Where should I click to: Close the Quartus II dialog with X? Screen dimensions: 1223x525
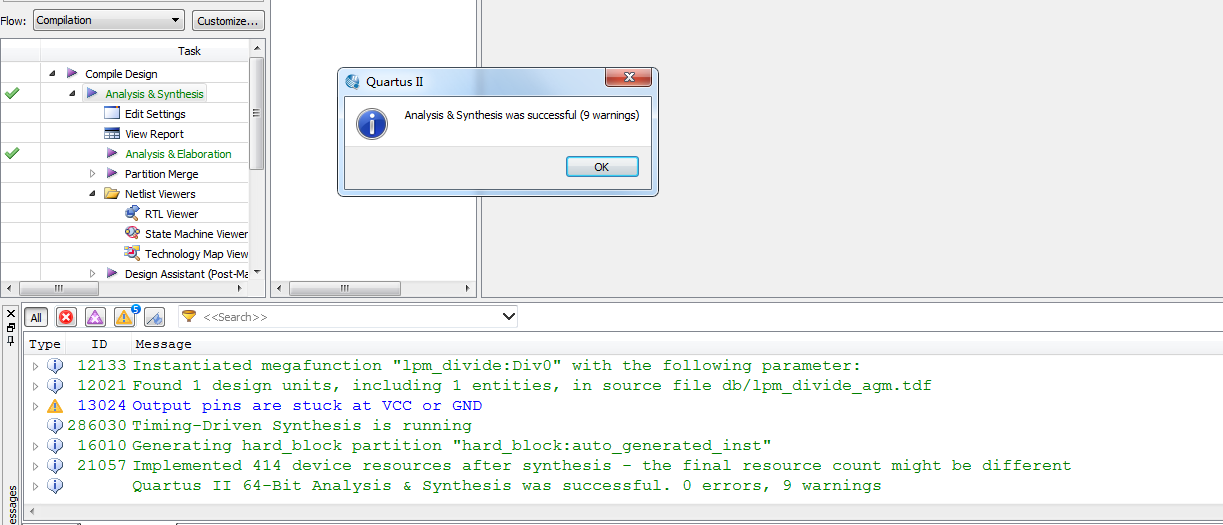point(629,79)
